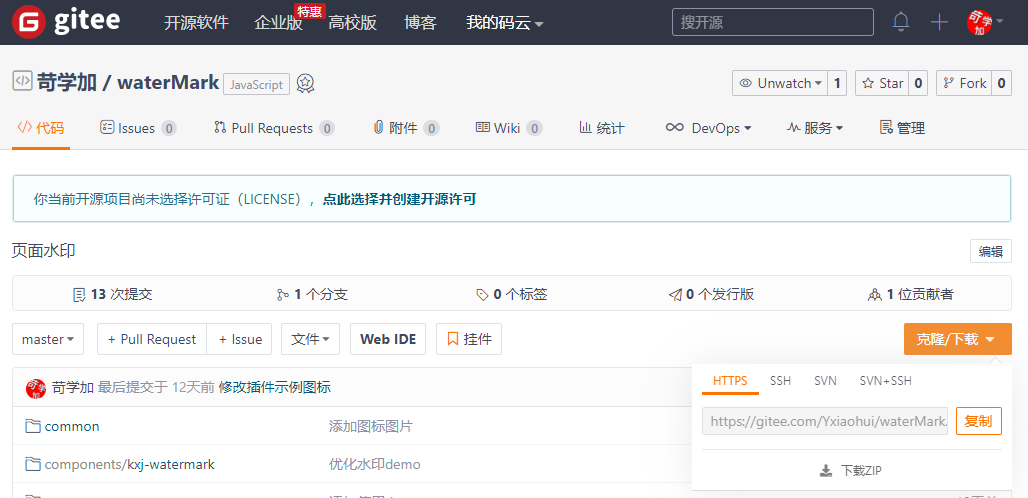Click the Gitee logo

pyautogui.click(x=66, y=22)
